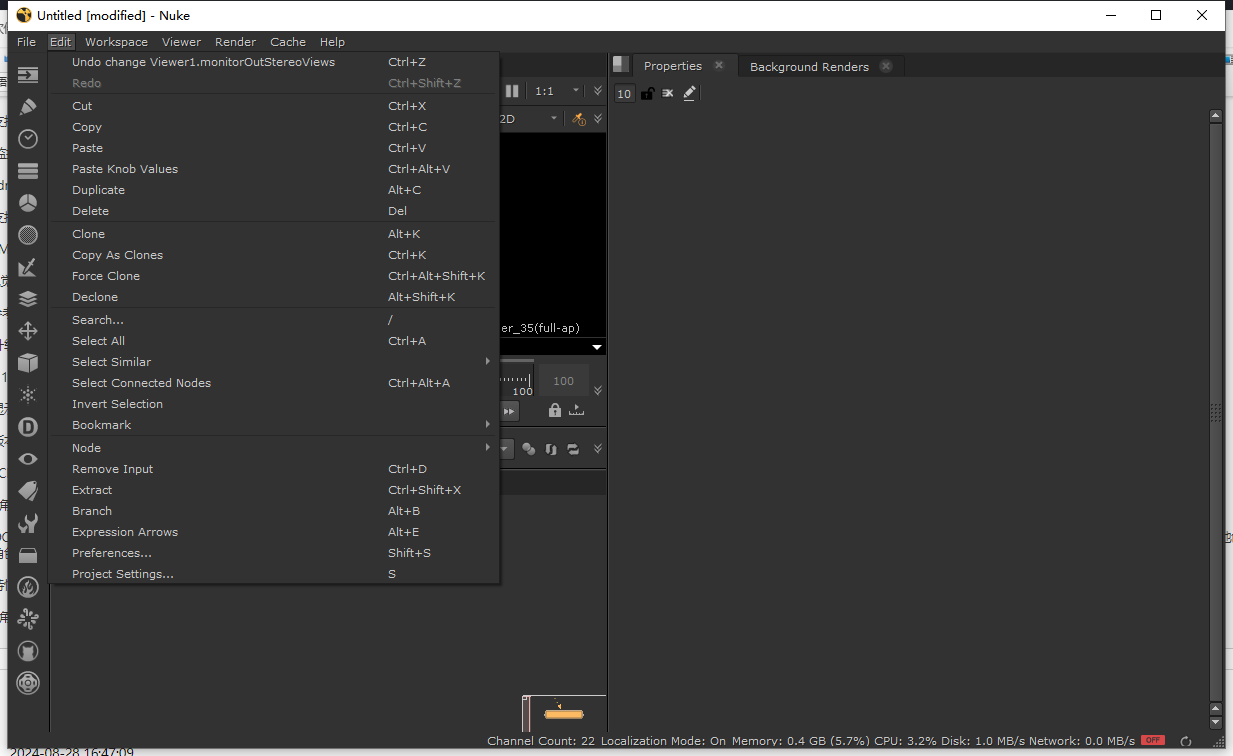Open the 1:1 zoom dropdown
The image size is (1233, 756).
[557, 91]
